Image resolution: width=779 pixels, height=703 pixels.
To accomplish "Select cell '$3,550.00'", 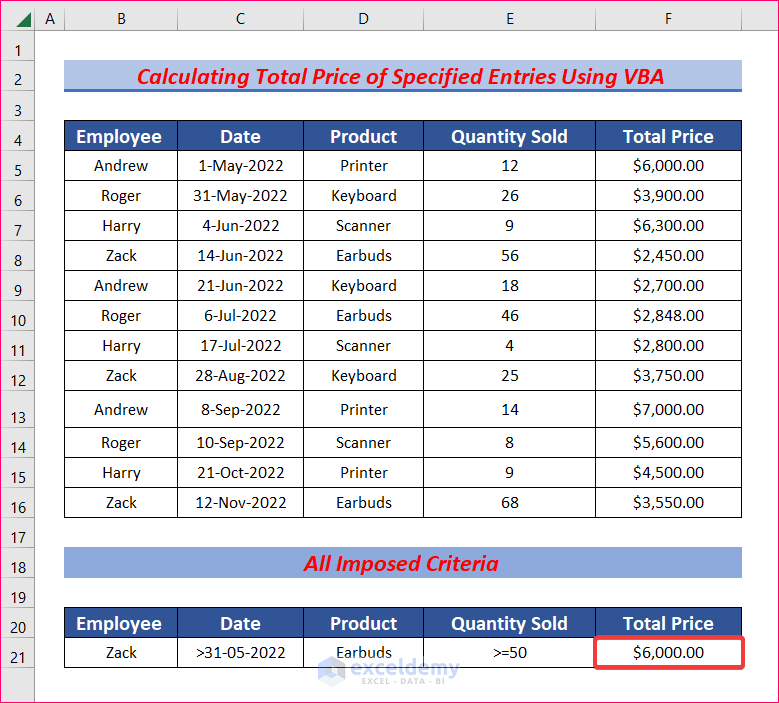I will point(668,502).
